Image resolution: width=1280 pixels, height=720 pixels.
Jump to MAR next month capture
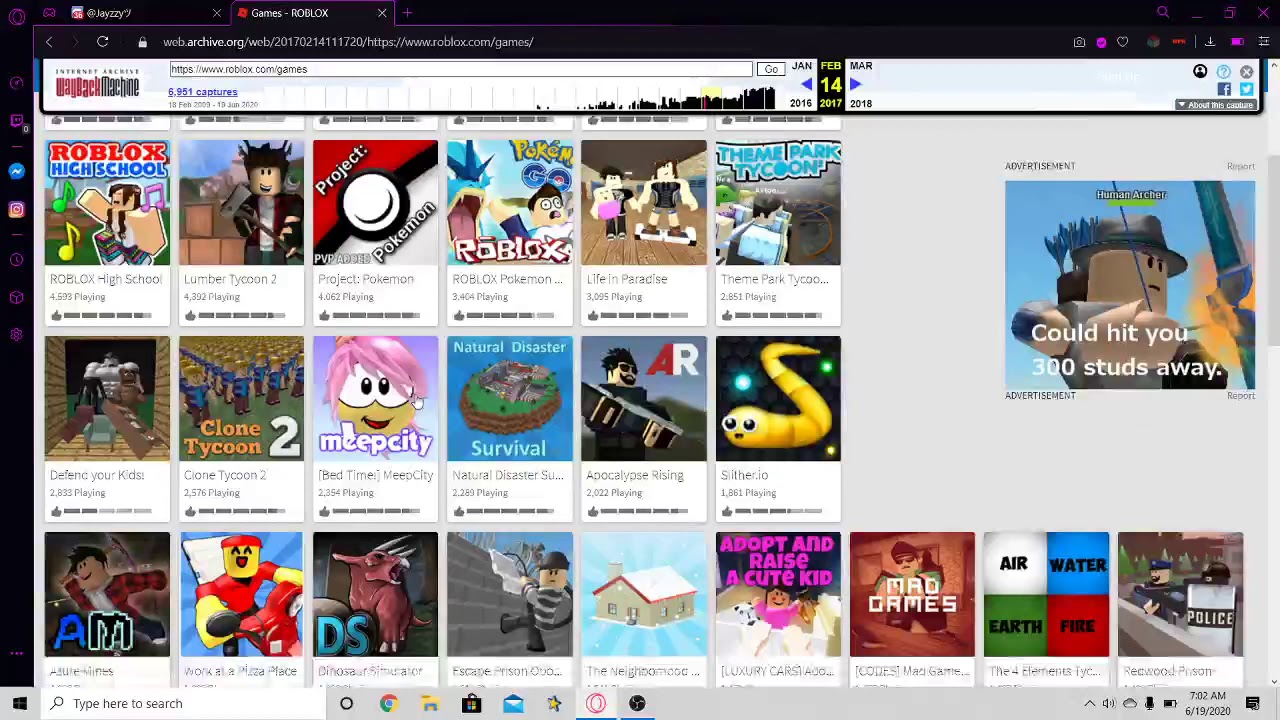[x=861, y=66]
